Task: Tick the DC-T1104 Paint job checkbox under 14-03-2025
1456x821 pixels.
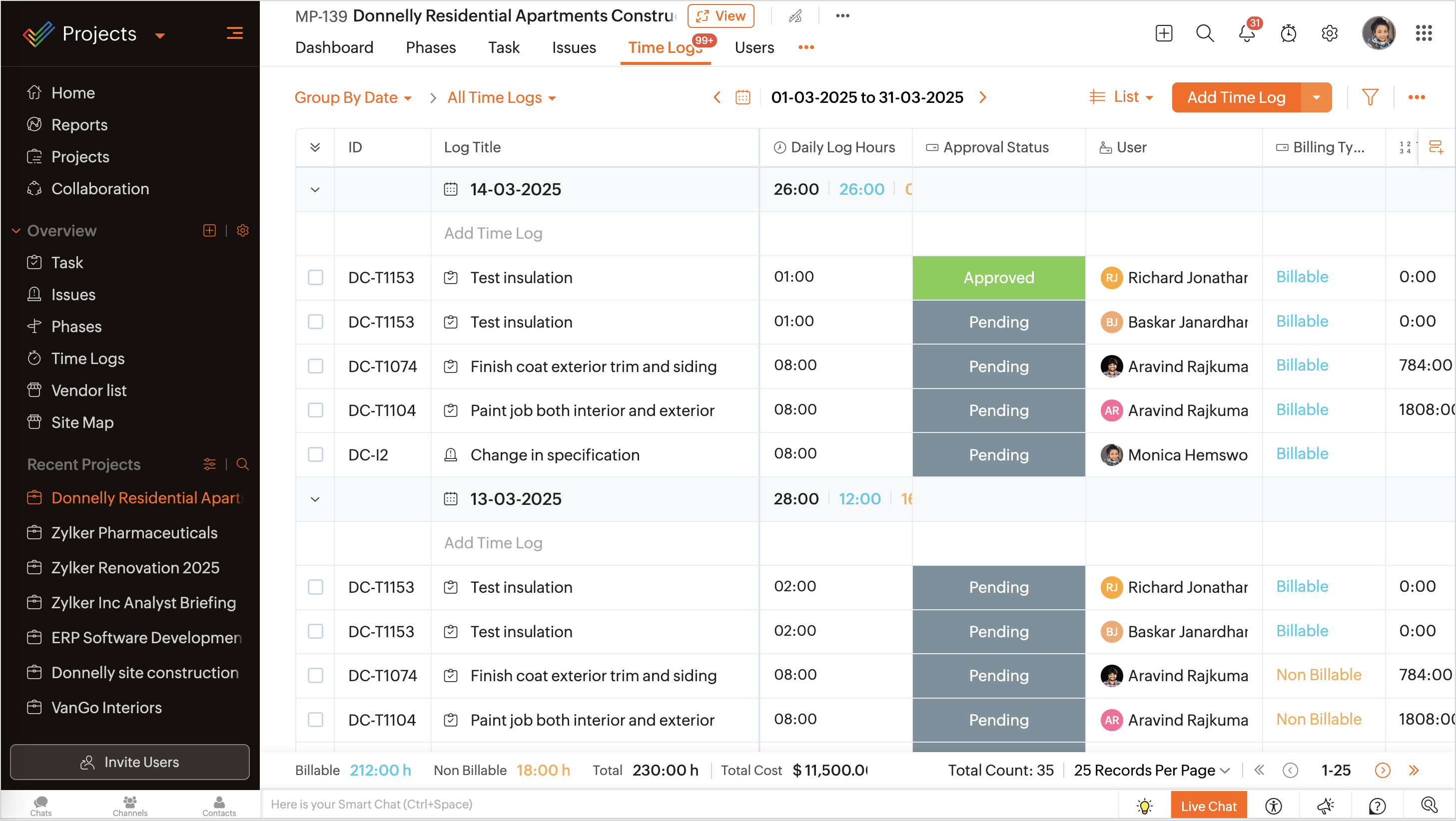Action: tap(315, 410)
